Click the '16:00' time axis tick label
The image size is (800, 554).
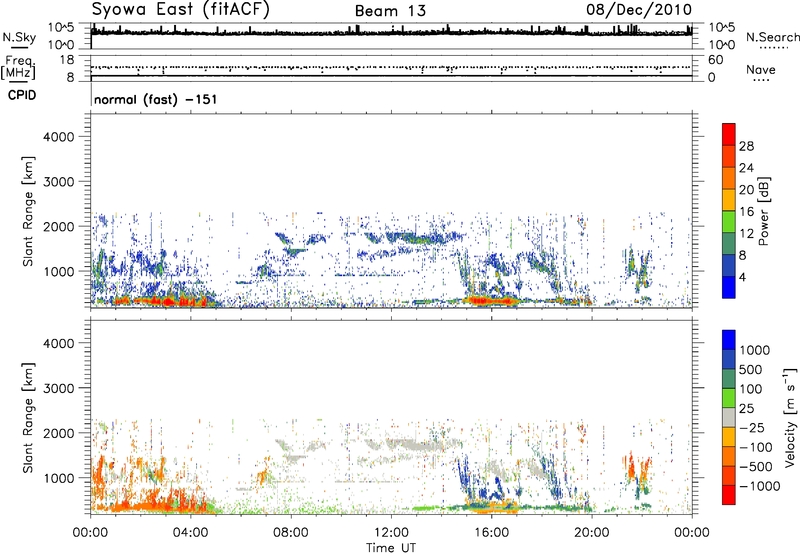491,533
